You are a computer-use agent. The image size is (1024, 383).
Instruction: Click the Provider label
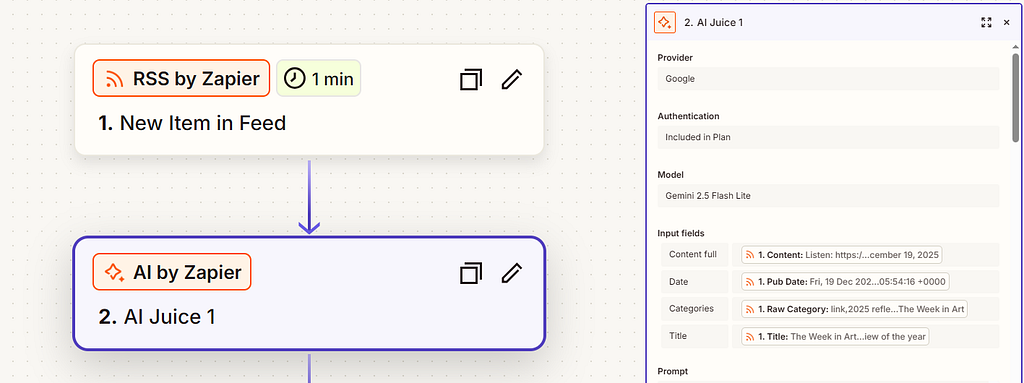click(675, 58)
